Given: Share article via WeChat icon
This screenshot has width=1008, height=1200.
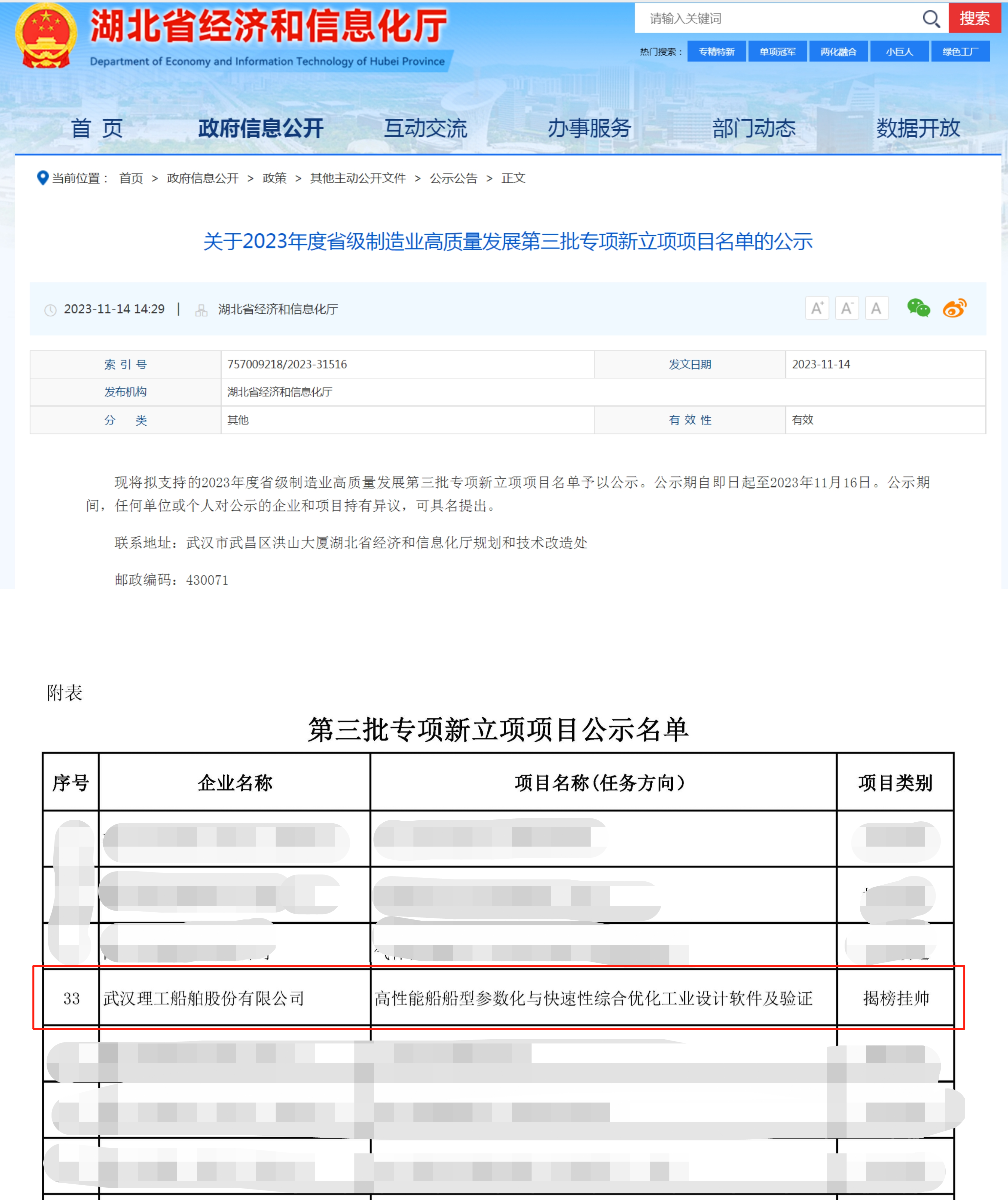Looking at the screenshot, I should 918,308.
